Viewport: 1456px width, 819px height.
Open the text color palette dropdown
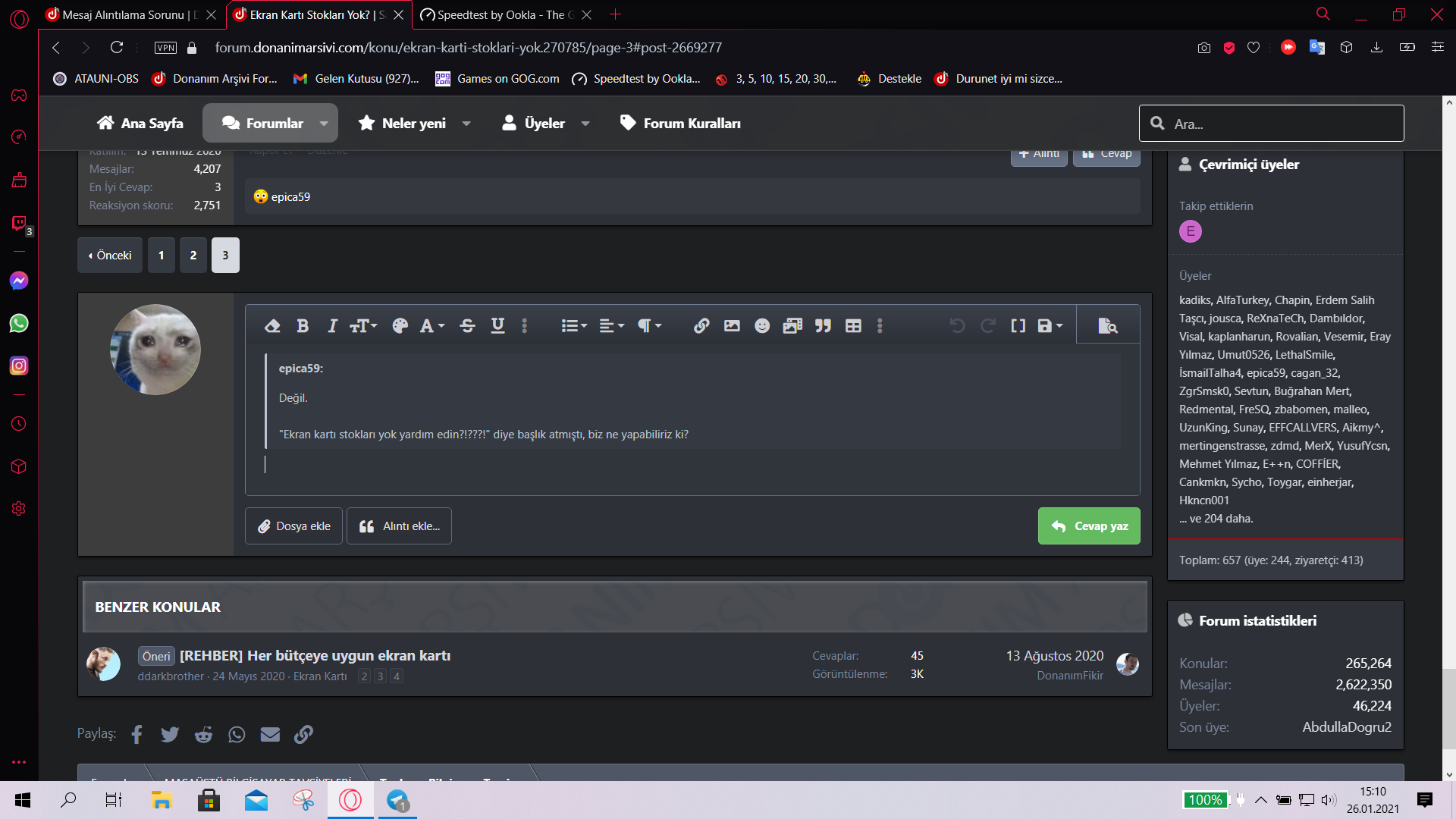click(400, 326)
